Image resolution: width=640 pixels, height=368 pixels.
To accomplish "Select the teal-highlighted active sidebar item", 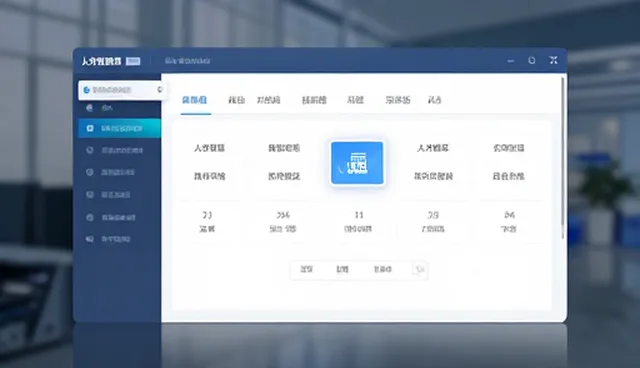I will click(119, 129).
